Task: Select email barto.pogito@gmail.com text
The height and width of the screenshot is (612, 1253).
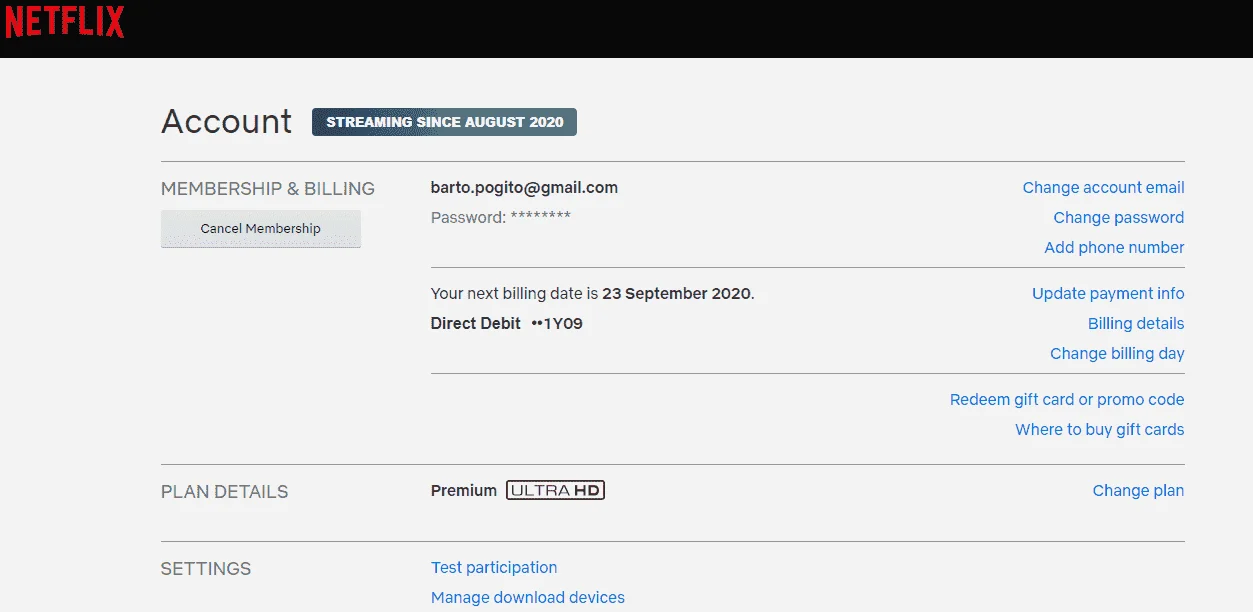Action: tap(524, 188)
